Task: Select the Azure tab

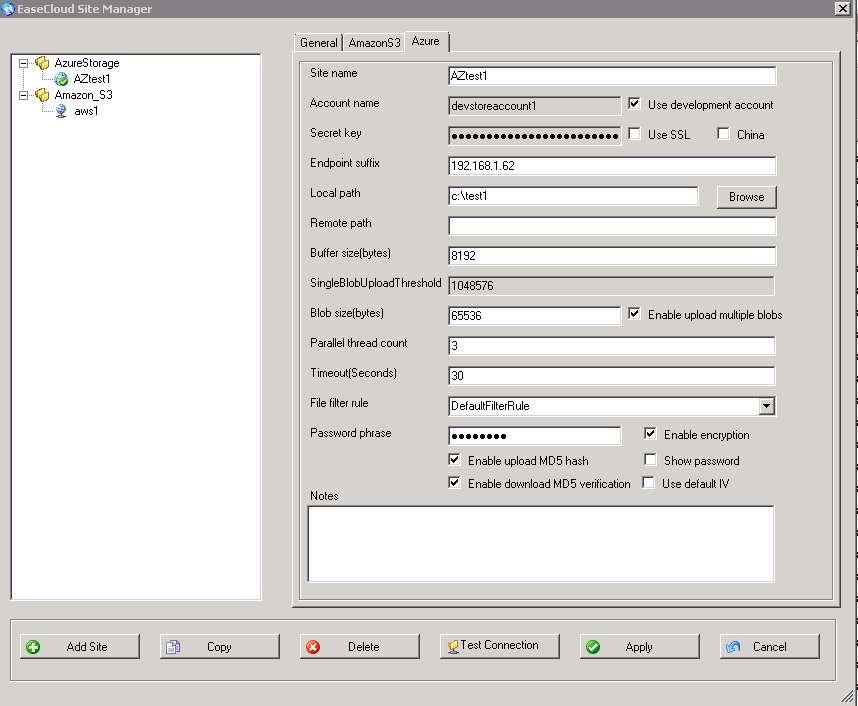Action: pos(426,41)
